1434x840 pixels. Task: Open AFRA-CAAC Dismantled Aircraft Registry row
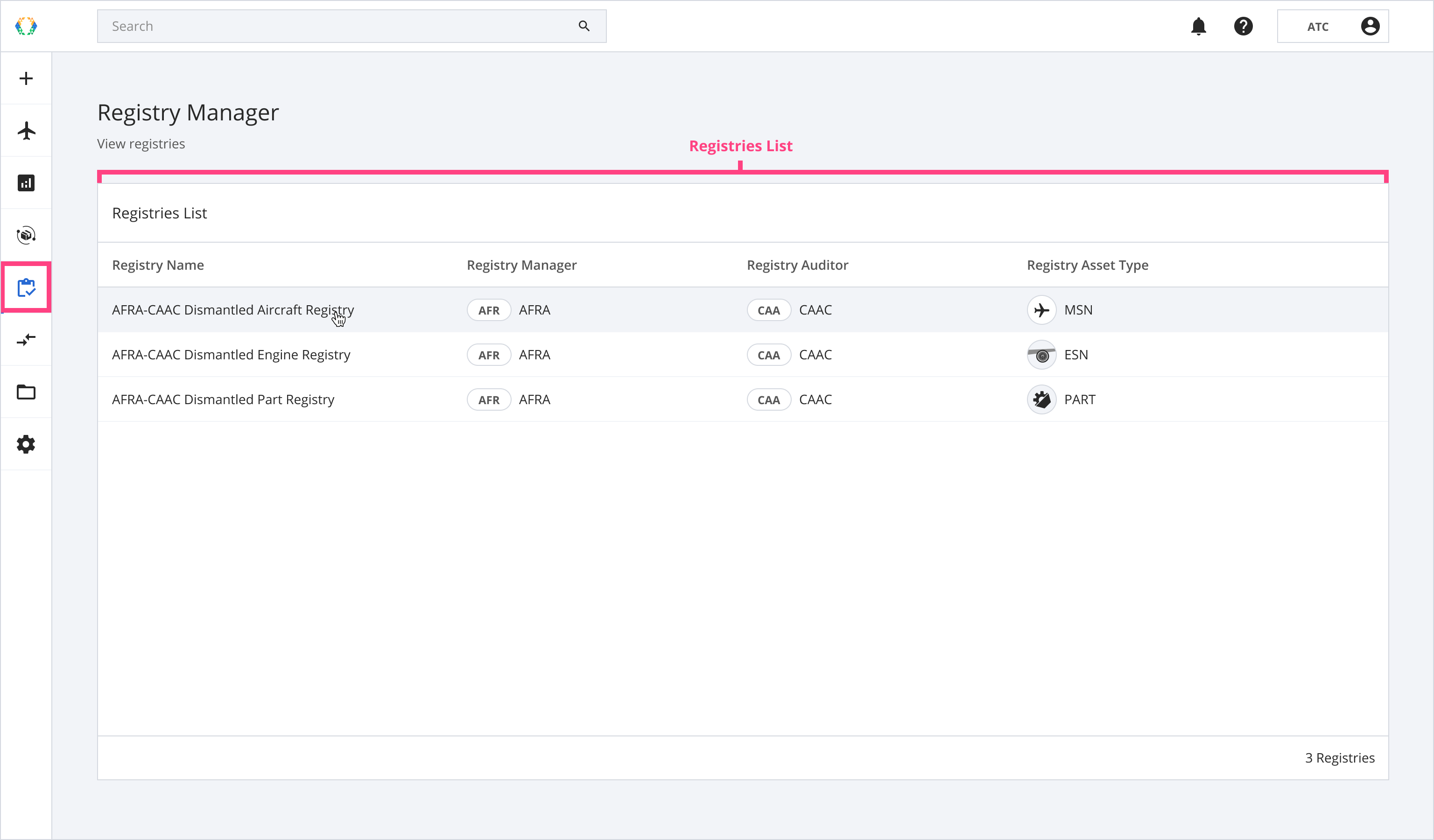[x=233, y=310]
